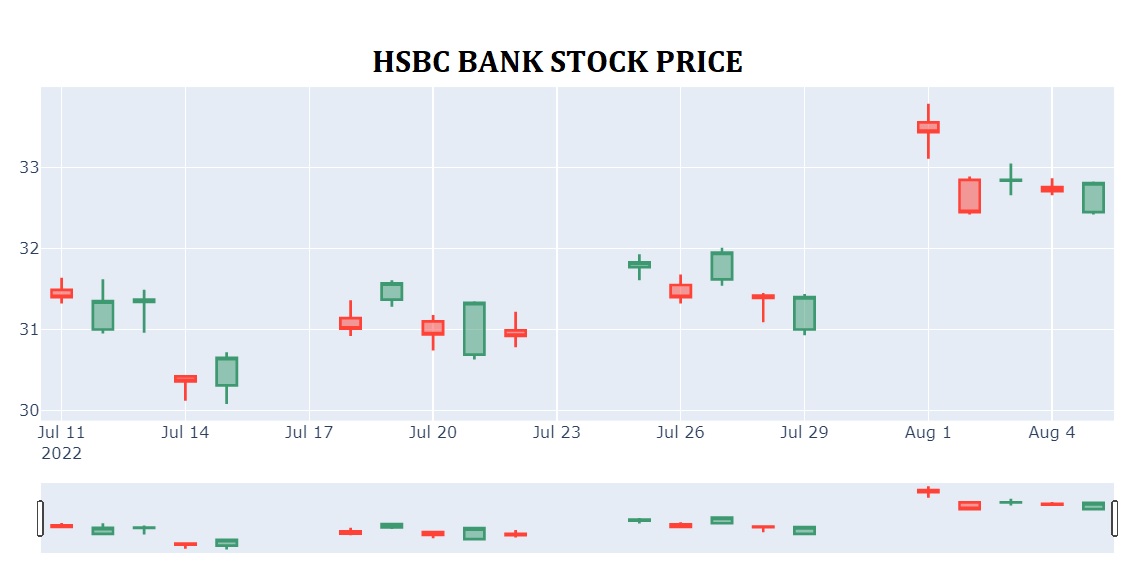The height and width of the screenshot is (565, 1140).
Task: Select the Aug 5 green candlestick
Action: pos(1093,198)
